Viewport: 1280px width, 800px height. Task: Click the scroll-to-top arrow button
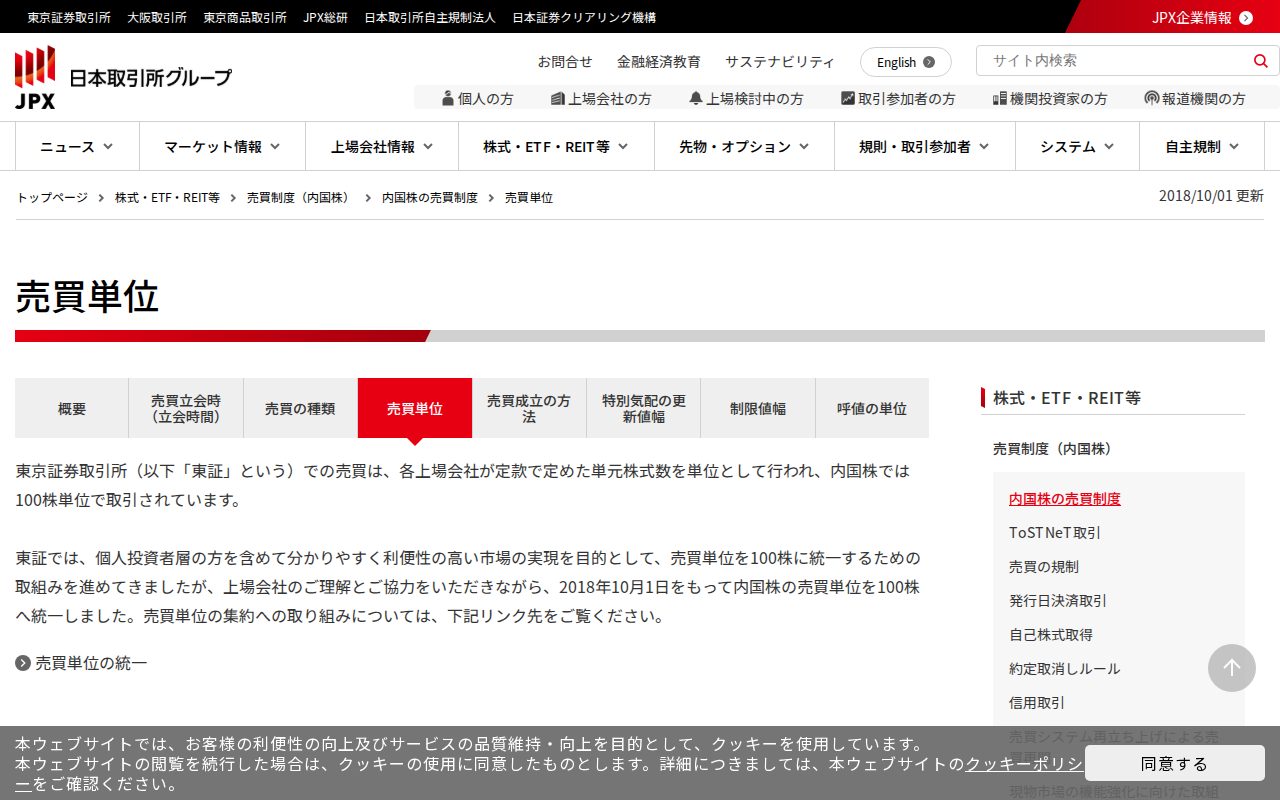pyautogui.click(x=1232, y=668)
